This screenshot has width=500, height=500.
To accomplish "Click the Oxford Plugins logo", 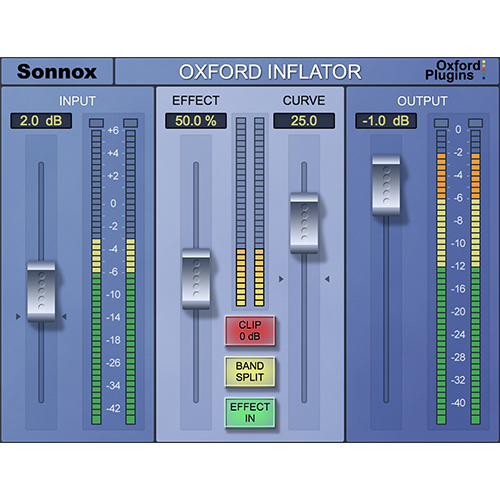I will point(455,70).
